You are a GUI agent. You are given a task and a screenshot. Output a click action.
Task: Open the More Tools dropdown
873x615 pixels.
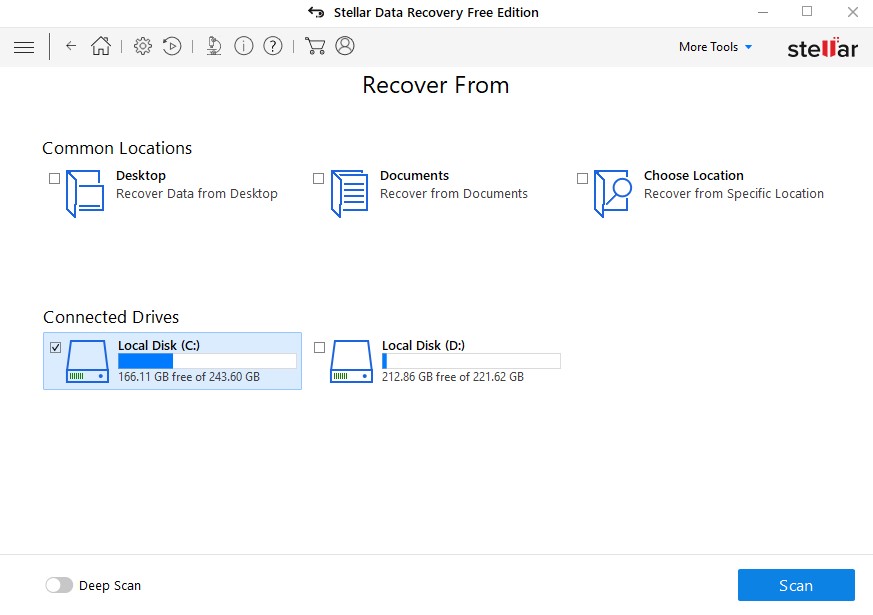(x=715, y=47)
